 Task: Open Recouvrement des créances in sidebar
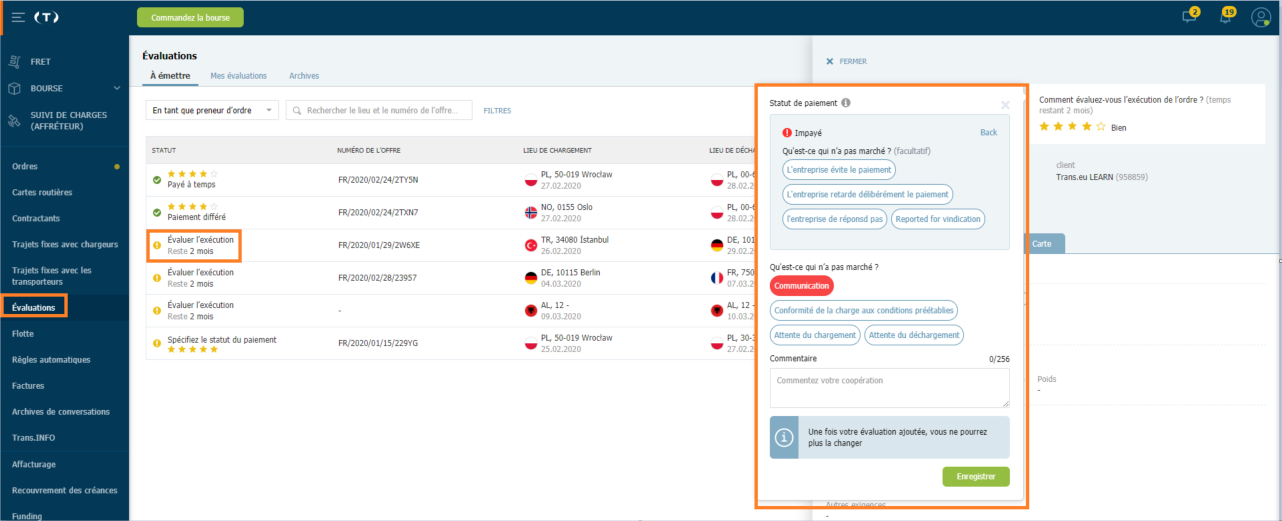point(64,490)
